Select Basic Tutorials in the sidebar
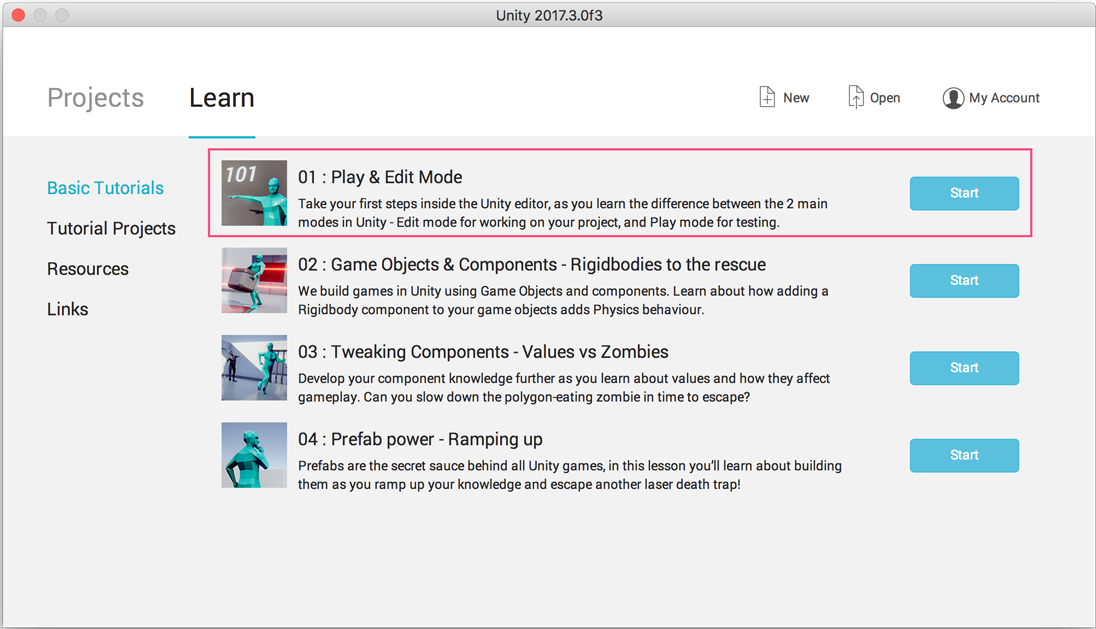The image size is (1096, 629). tap(105, 188)
